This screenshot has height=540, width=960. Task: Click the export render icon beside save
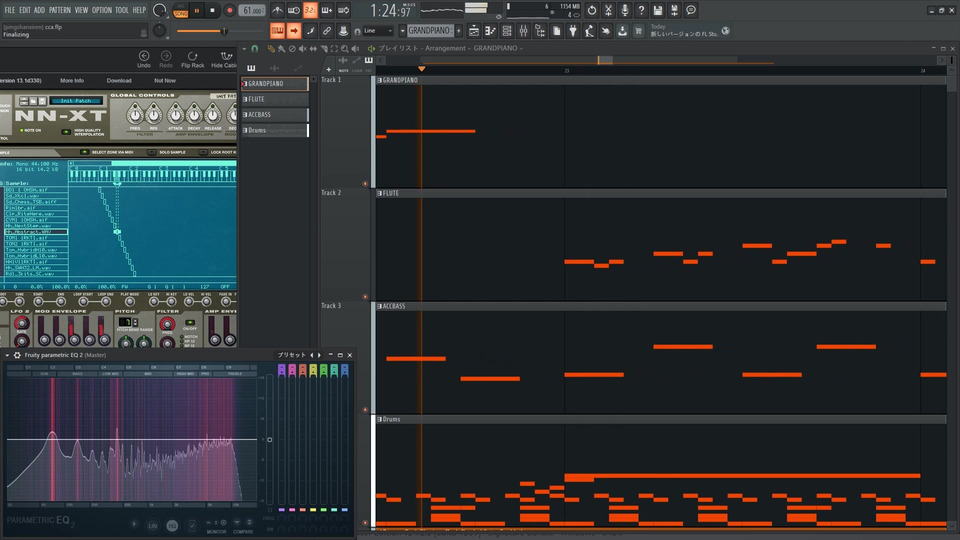674,10
